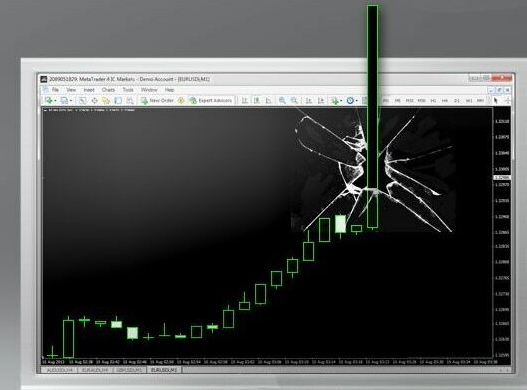527x390 pixels.
Task: Click the Zoom In magnifier icon
Action: pos(282,100)
